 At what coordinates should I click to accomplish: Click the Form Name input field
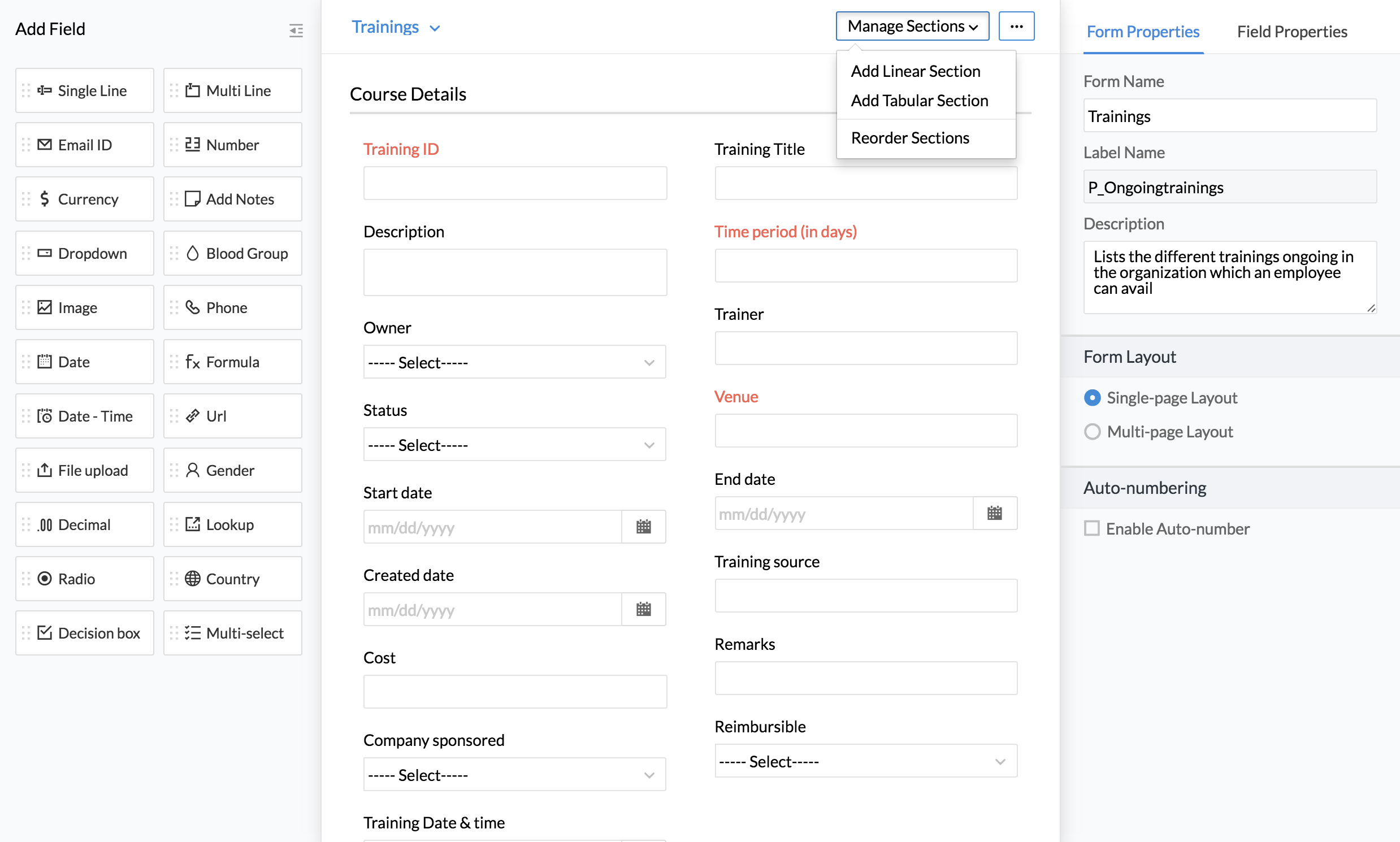click(x=1229, y=116)
